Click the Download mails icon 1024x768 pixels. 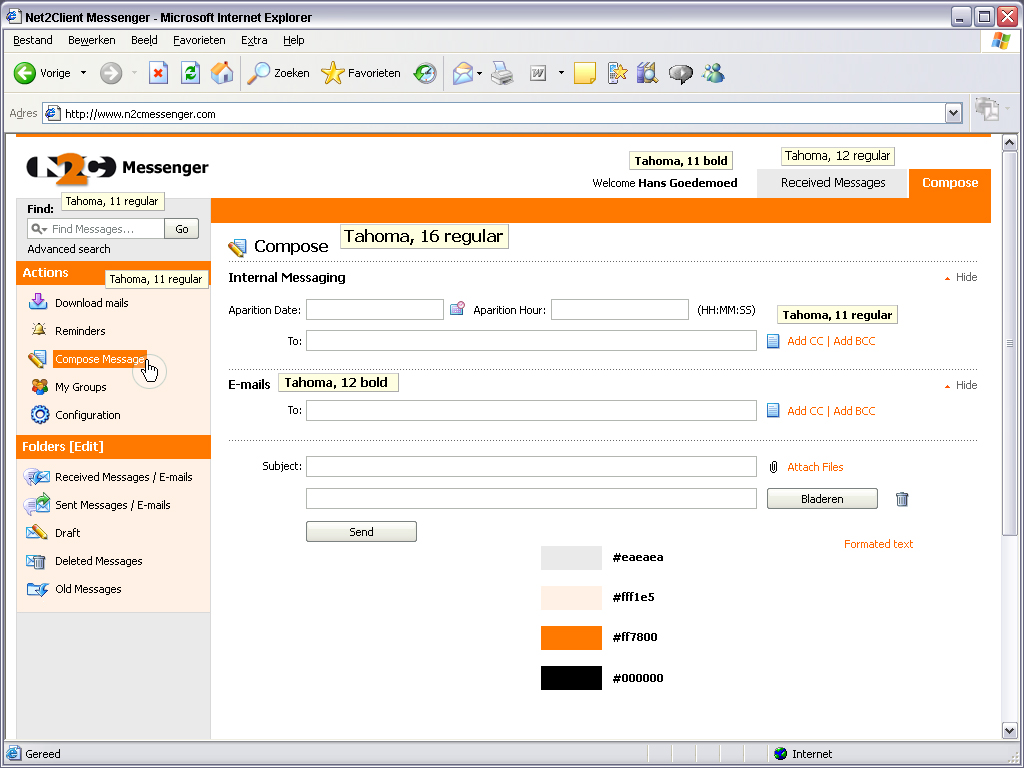click(x=38, y=302)
